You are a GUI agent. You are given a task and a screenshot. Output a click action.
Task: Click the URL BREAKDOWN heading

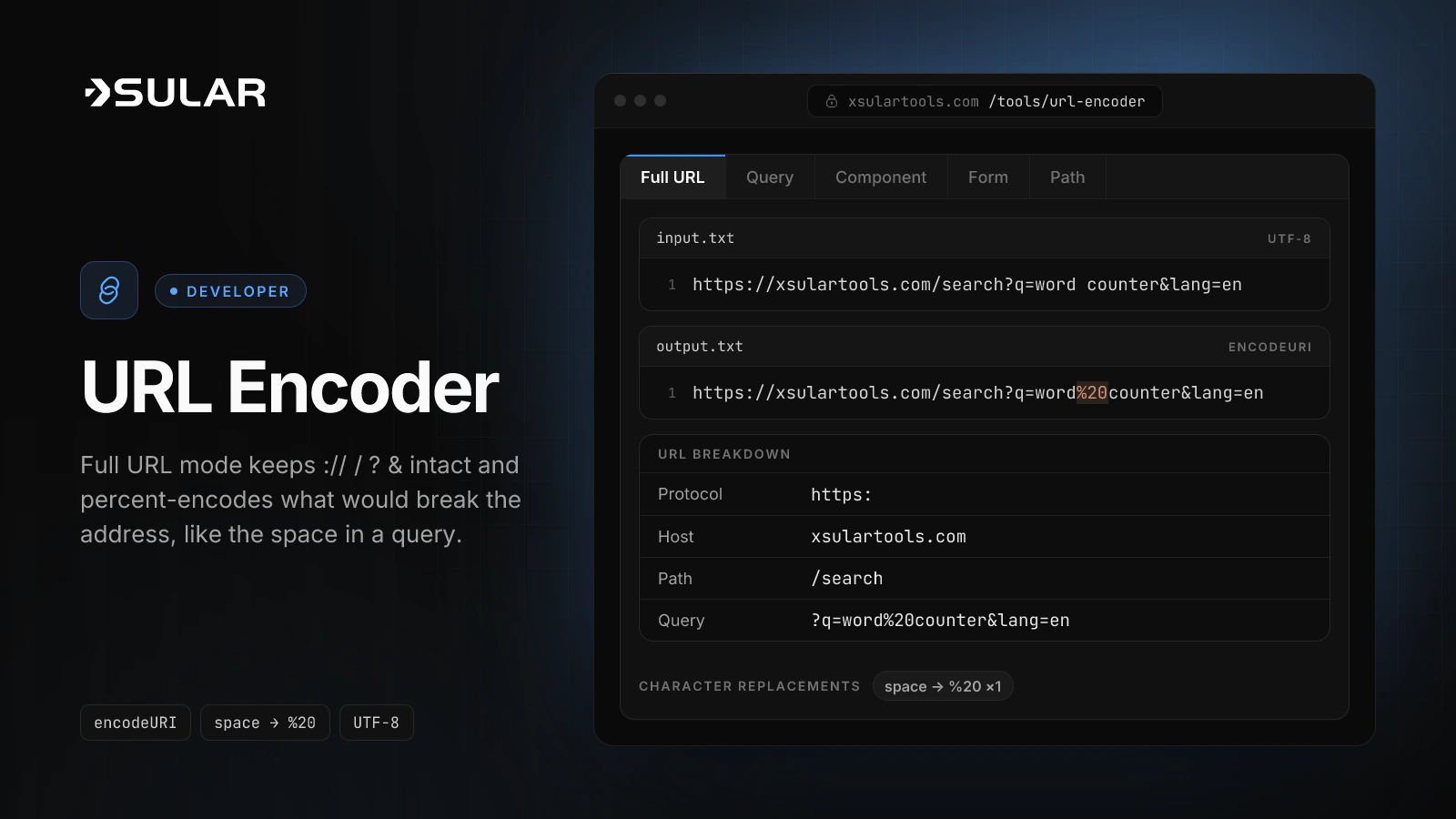tap(724, 454)
